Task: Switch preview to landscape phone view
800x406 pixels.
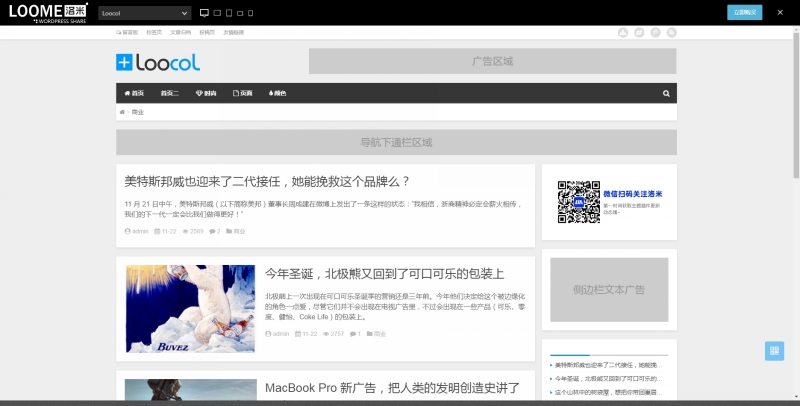Action: [240, 13]
